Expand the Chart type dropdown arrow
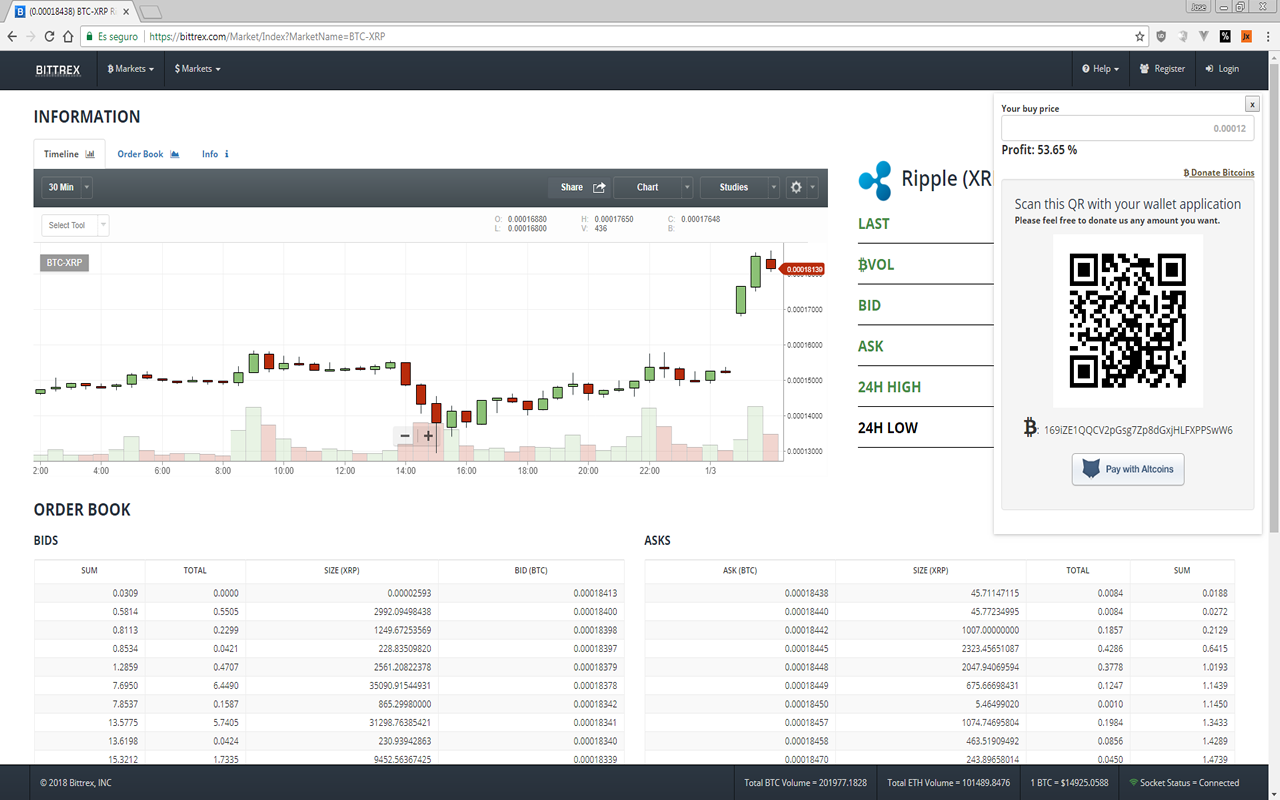 pos(687,187)
